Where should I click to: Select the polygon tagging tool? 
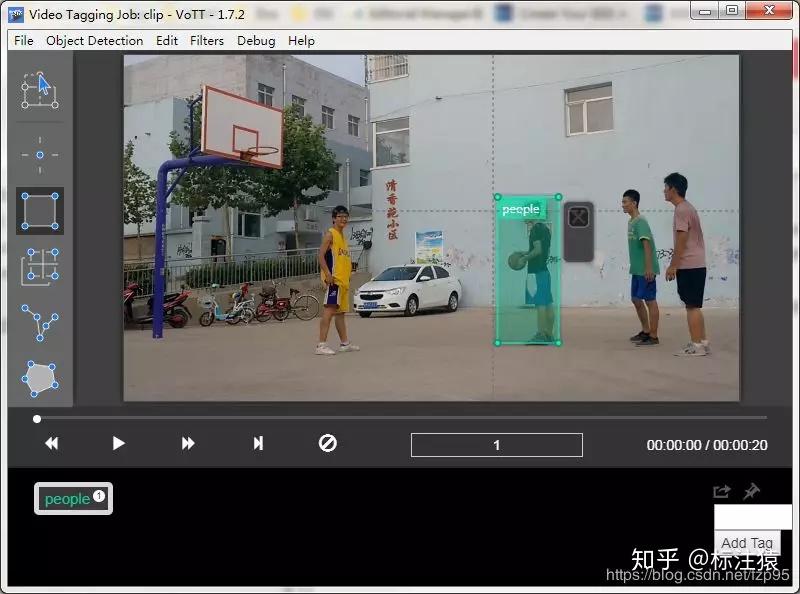(x=40, y=378)
